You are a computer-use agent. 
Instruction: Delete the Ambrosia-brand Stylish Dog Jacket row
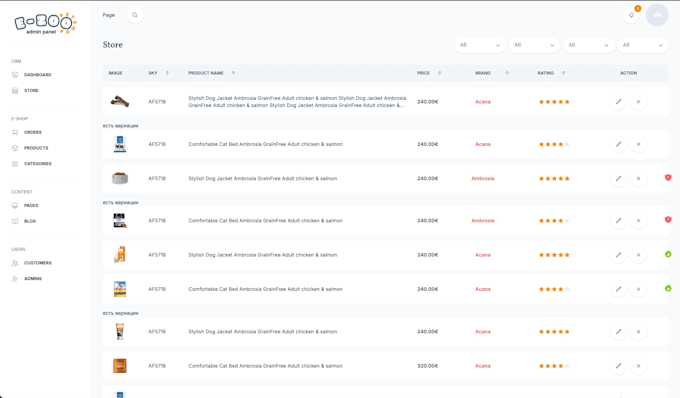[x=638, y=179]
